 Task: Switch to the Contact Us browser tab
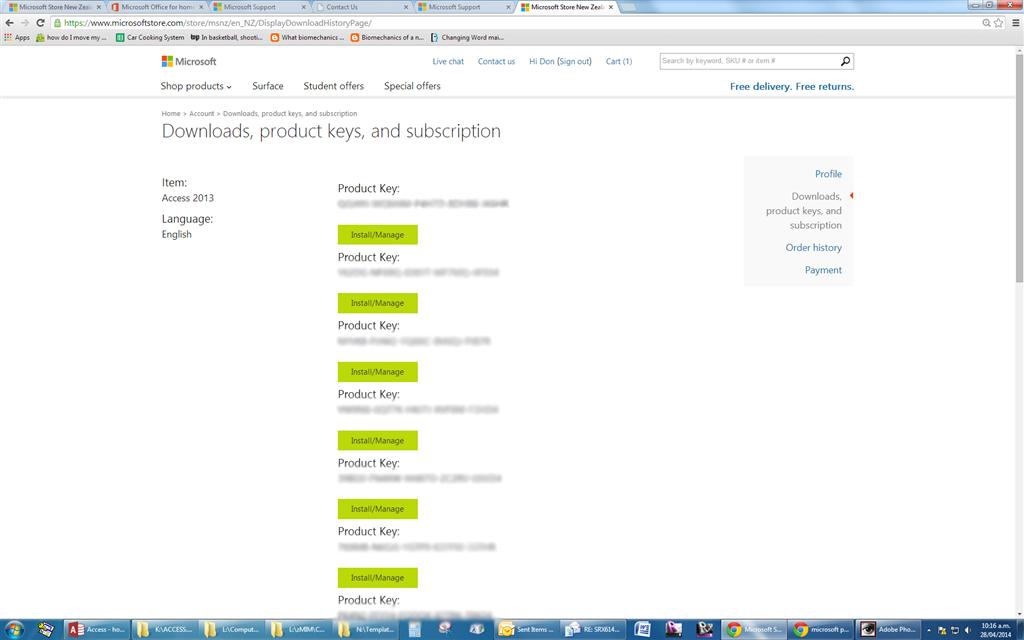pos(362,7)
